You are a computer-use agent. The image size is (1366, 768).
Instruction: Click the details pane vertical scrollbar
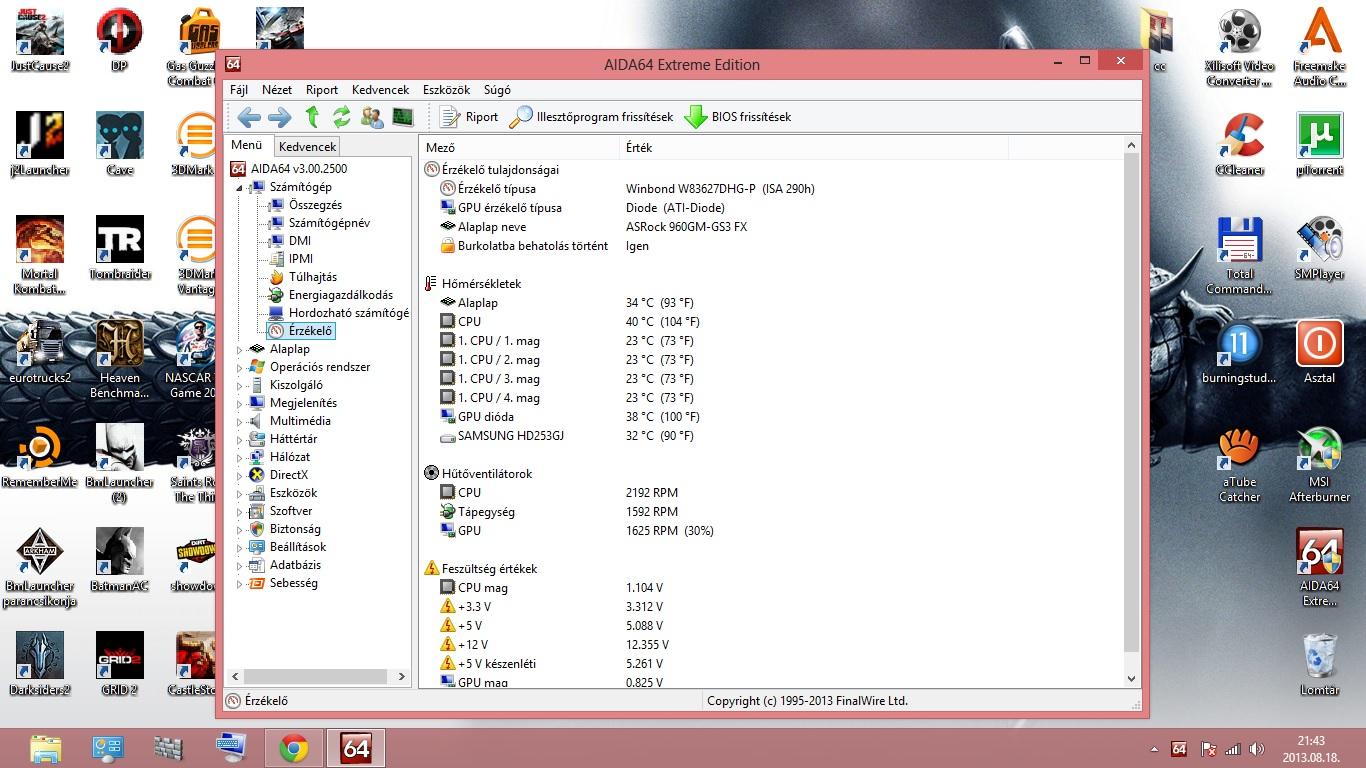[1131, 400]
